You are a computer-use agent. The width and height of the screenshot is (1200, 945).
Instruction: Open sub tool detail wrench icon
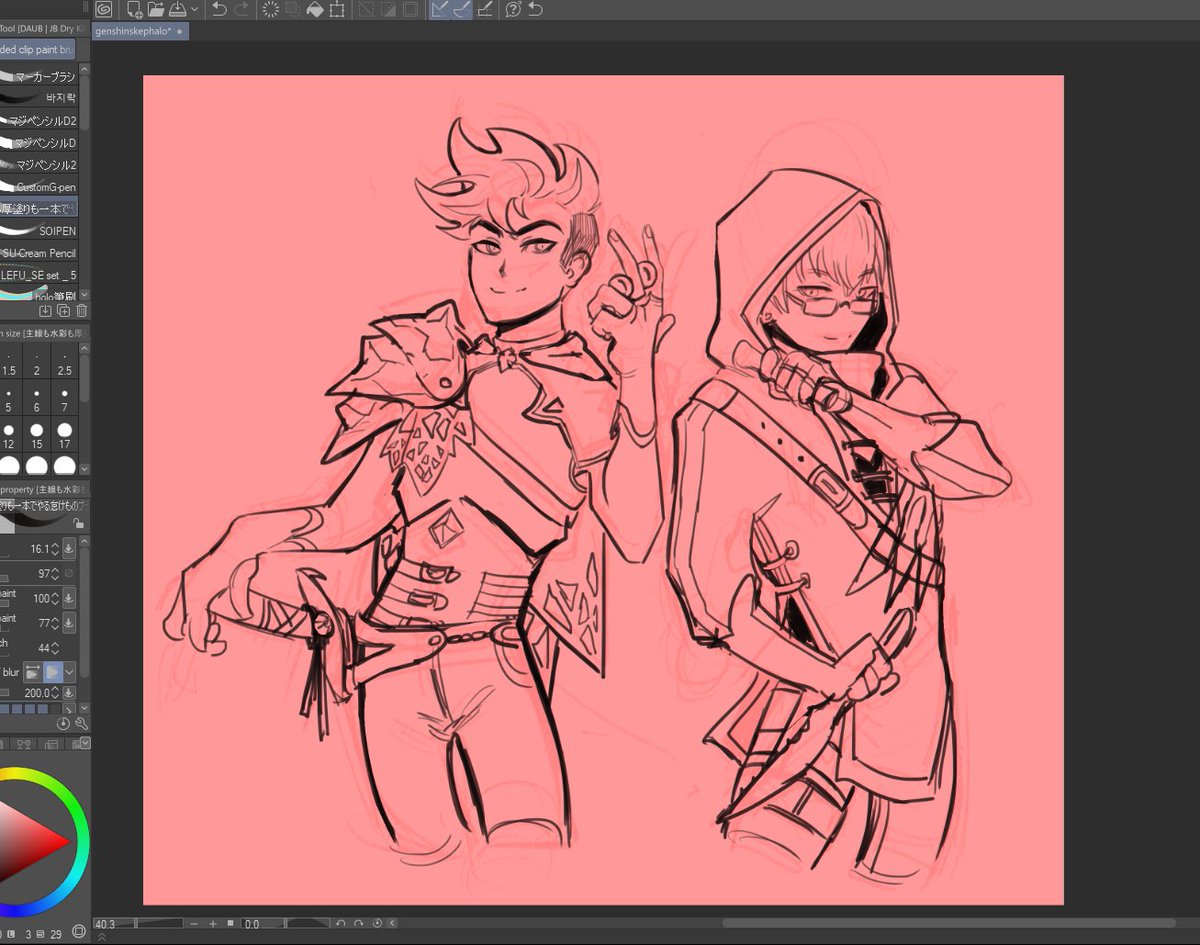81,723
